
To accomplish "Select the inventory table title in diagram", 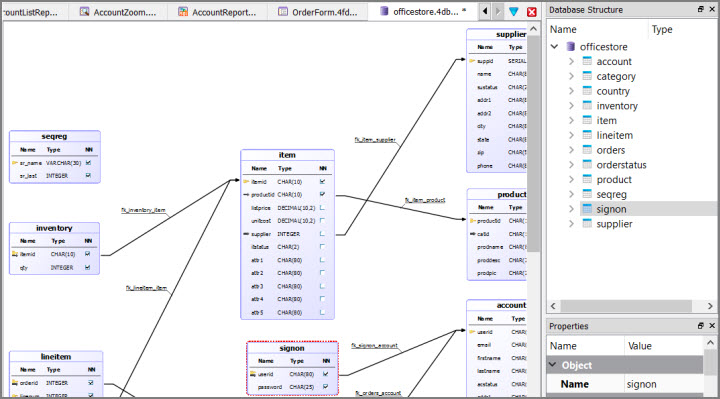I will (x=54, y=228).
